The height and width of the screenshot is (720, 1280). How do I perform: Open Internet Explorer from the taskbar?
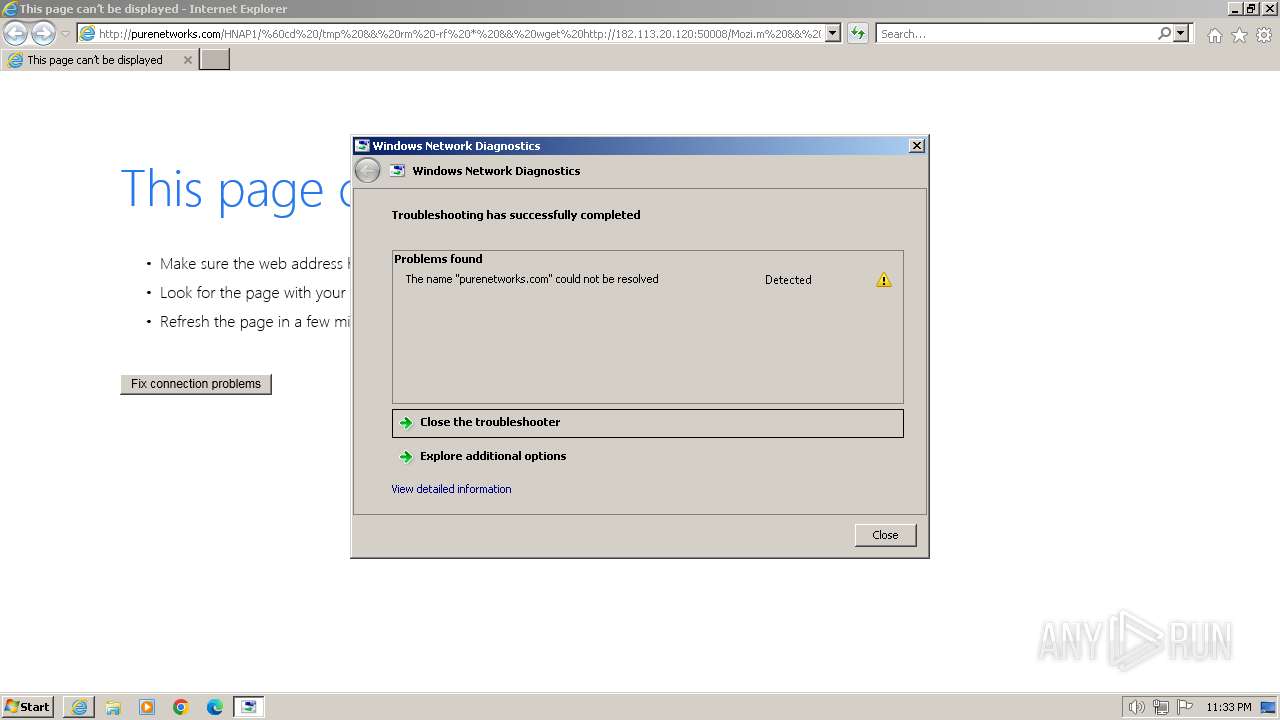(79, 707)
